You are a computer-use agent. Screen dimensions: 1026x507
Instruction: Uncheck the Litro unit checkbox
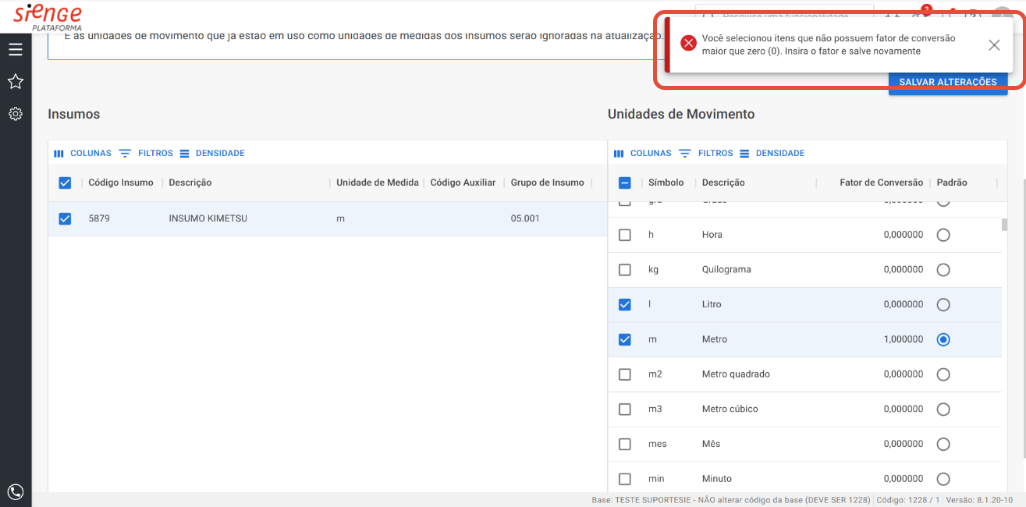(x=625, y=305)
